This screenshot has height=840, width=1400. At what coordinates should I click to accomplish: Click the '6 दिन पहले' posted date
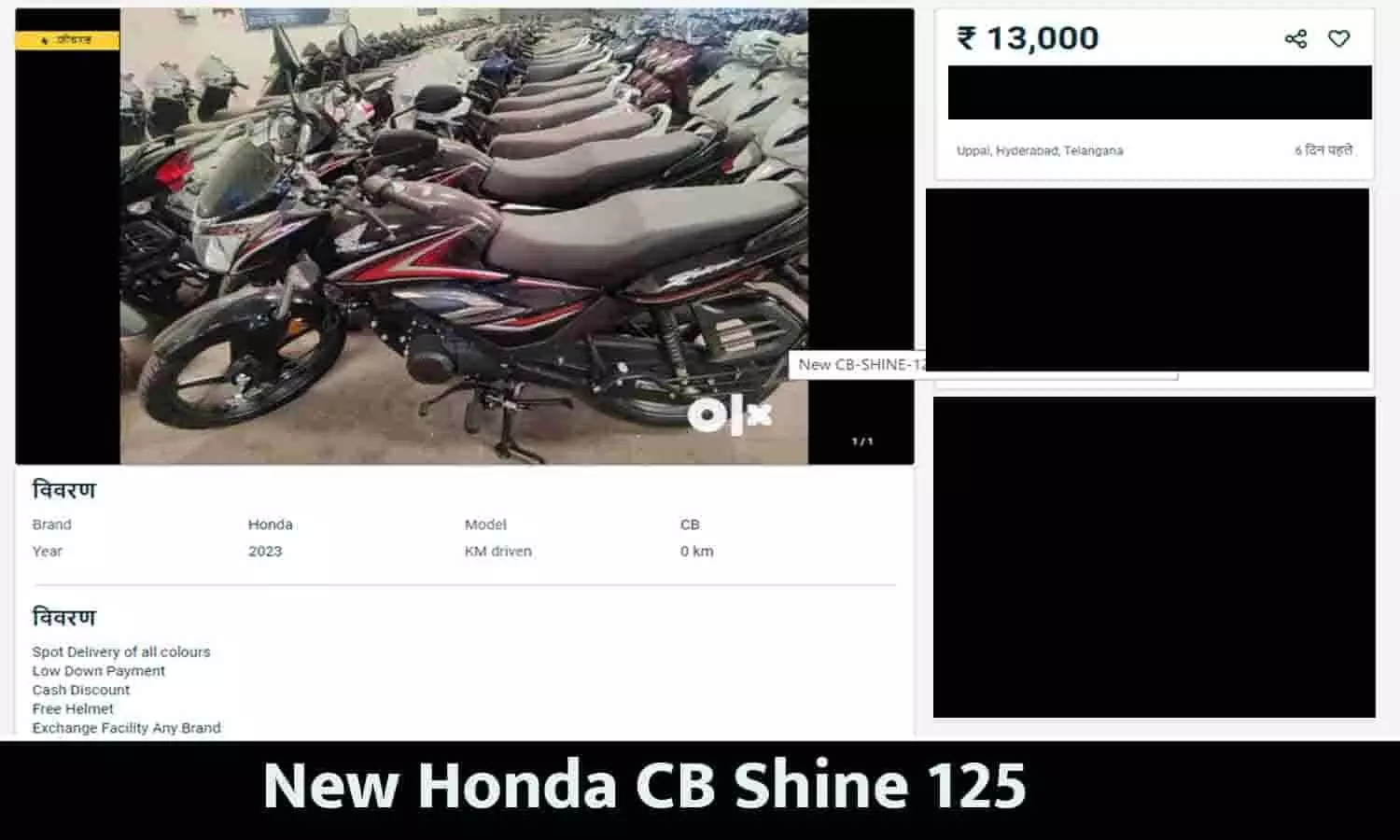coord(1323,150)
